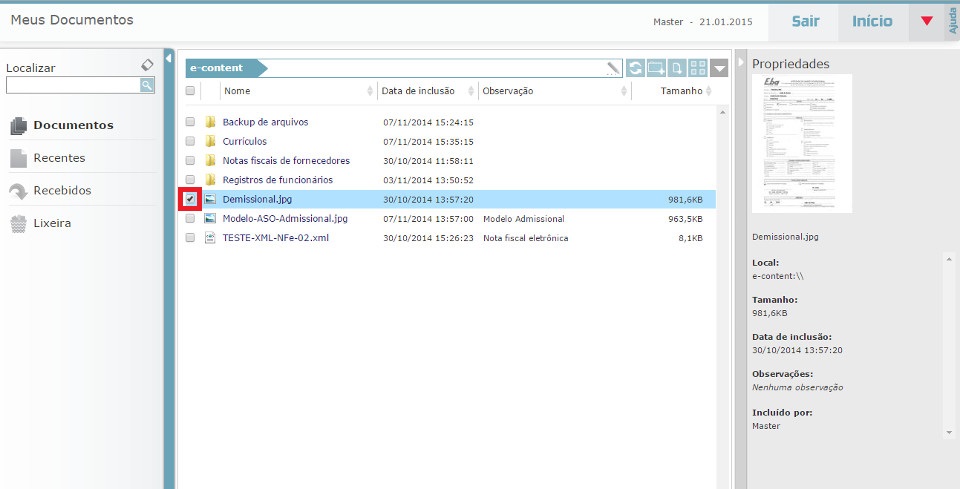
Task: Collapse the Propriedades panel with its arrow
Action: (741, 63)
